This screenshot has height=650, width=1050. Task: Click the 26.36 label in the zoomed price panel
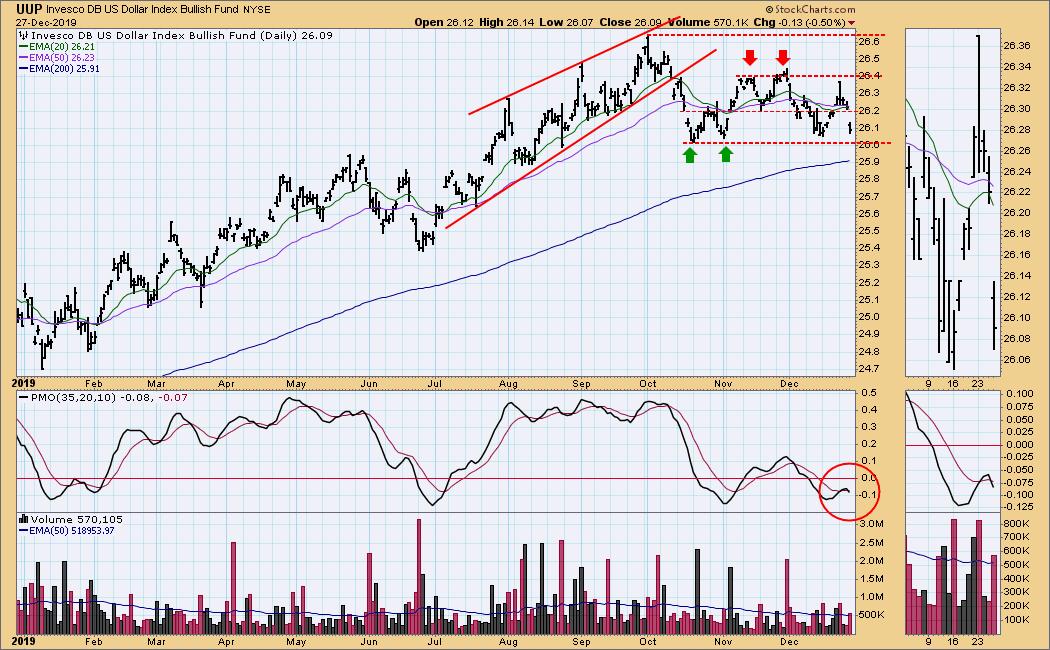(1017, 46)
